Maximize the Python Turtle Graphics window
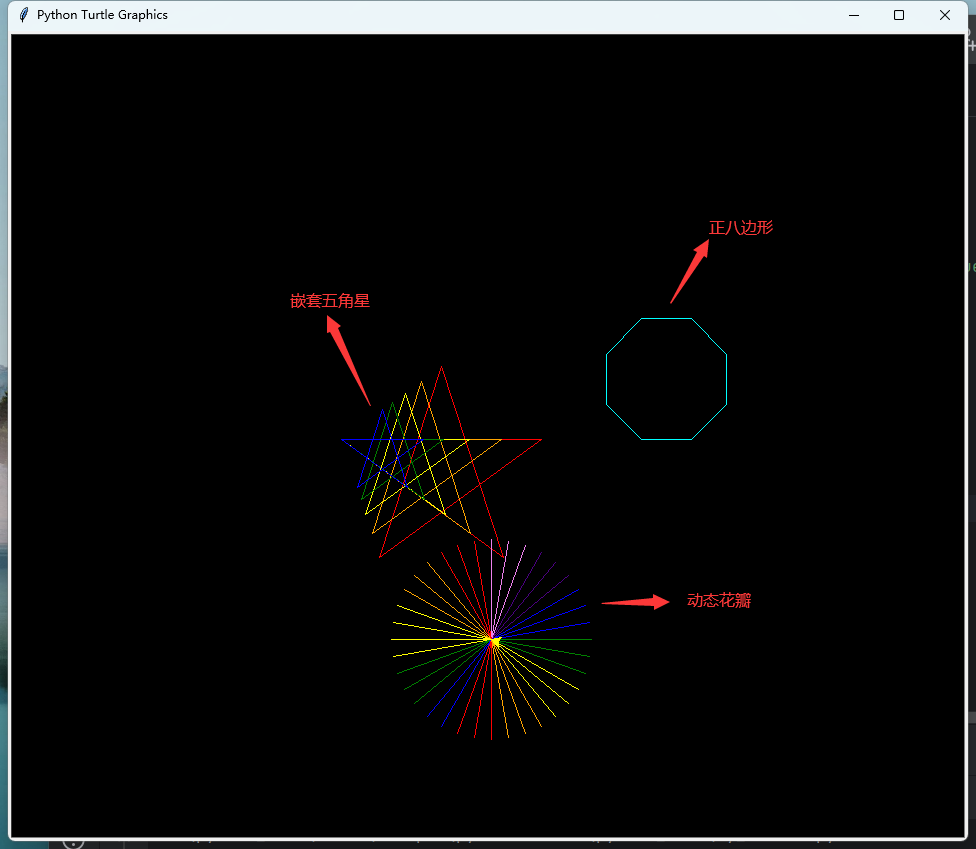 coord(899,15)
